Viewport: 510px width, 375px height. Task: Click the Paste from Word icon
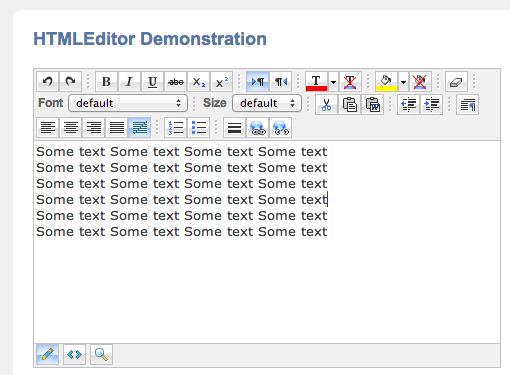pyautogui.click(x=373, y=105)
